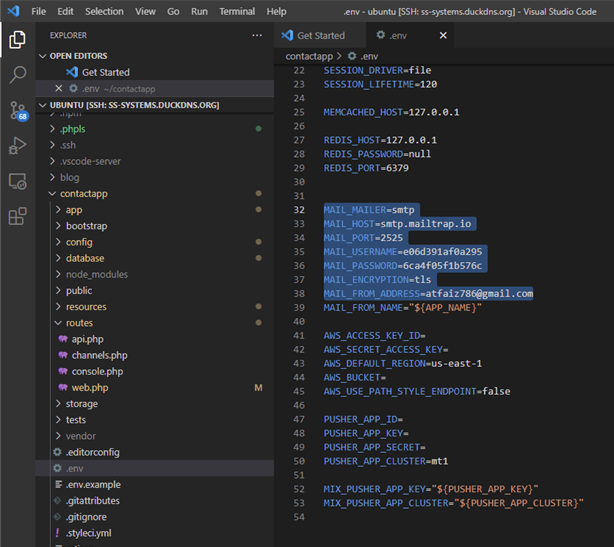The width and height of the screenshot is (614, 547).
Task: Close the .env file in Open Editors
Action: (58, 88)
